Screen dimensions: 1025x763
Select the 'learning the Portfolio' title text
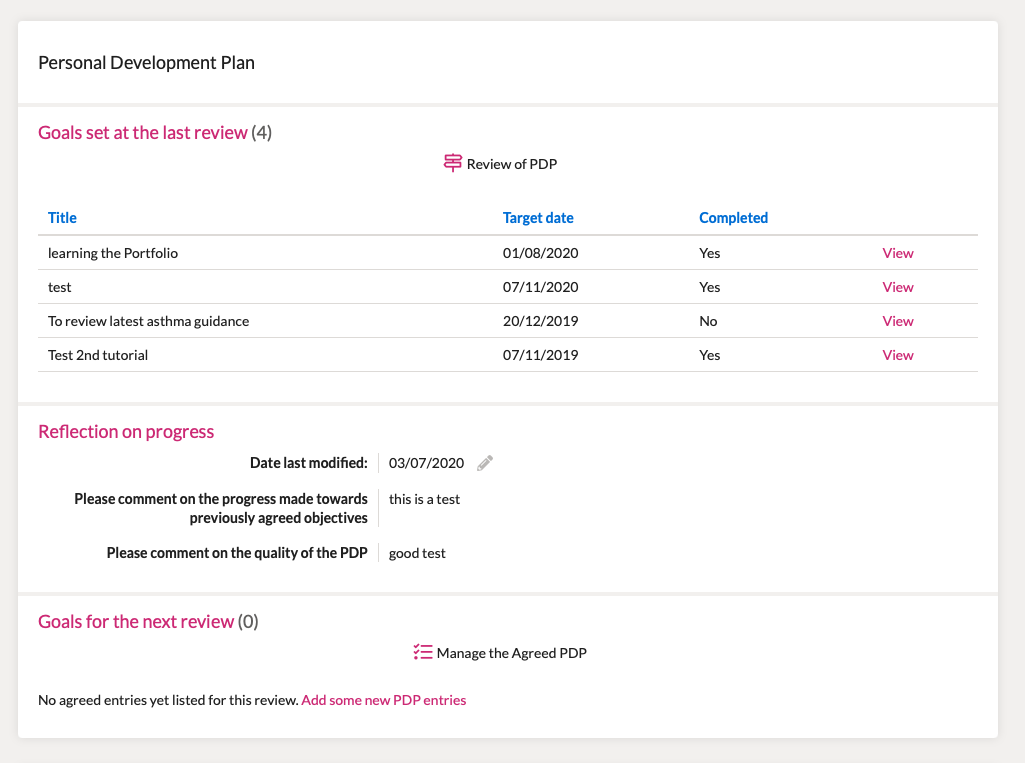tap(112, 253)
